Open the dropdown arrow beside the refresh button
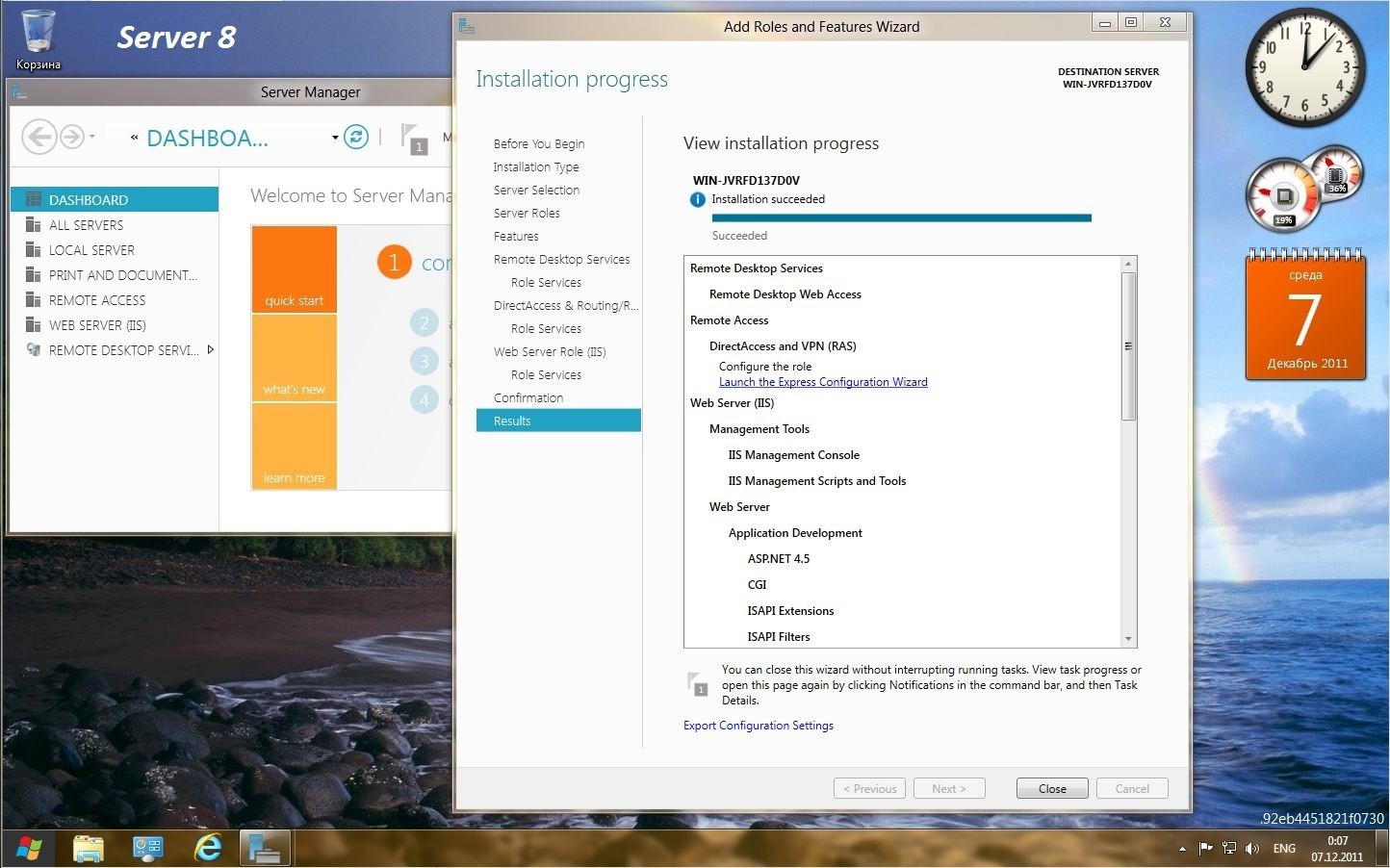The height and width of the screenshot is (868, 1390). point(335,138)
